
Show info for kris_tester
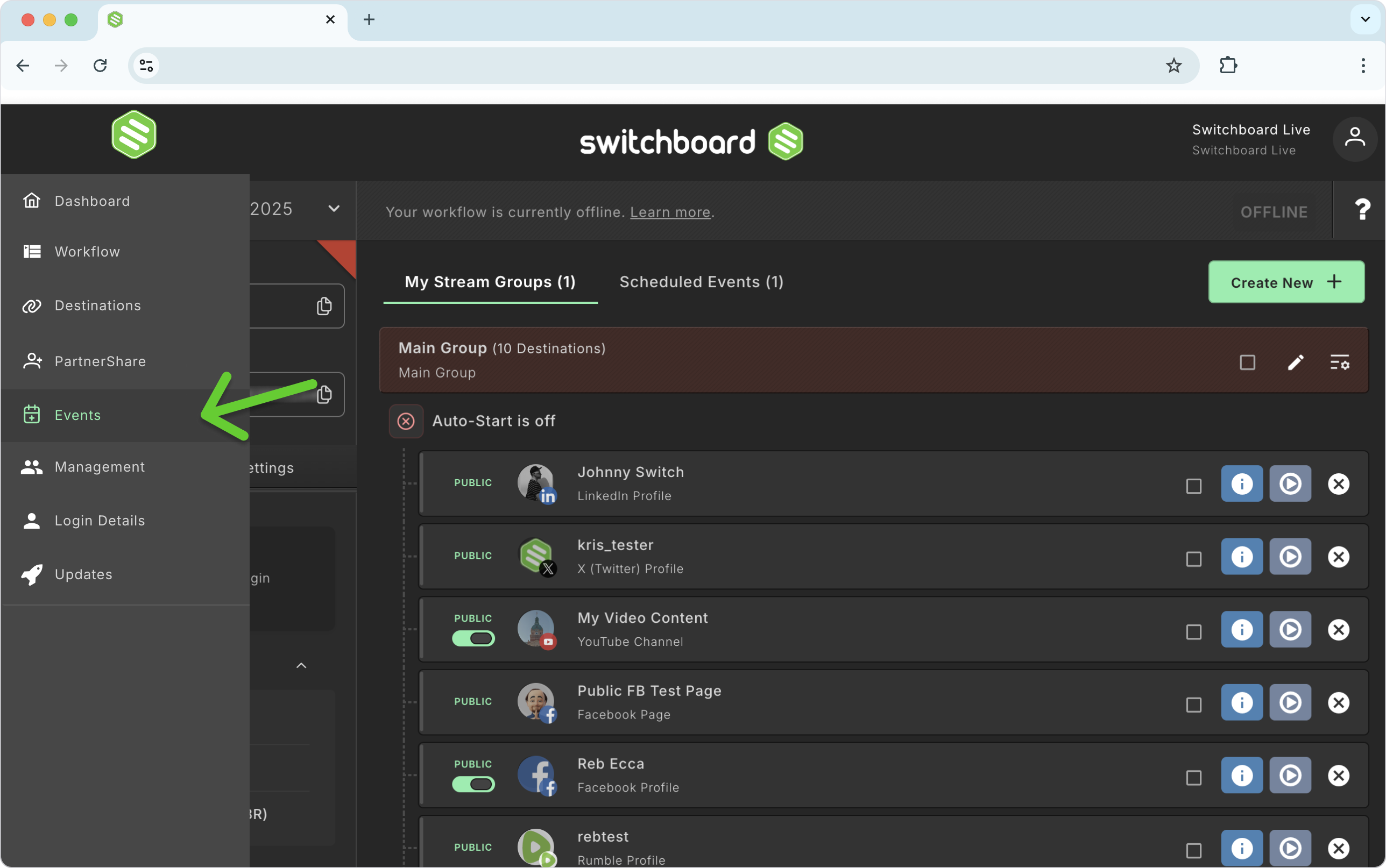click(x=1242, y=556)
